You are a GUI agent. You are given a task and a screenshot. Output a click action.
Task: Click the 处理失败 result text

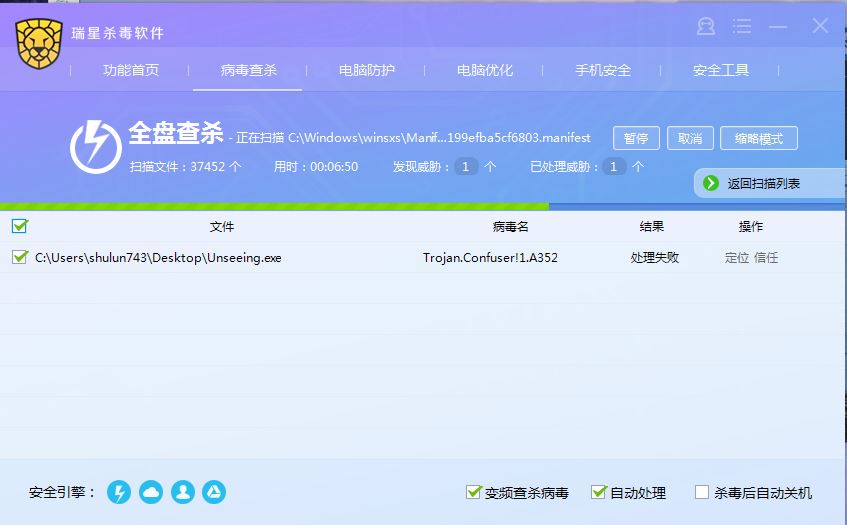(x=654, y=258)
